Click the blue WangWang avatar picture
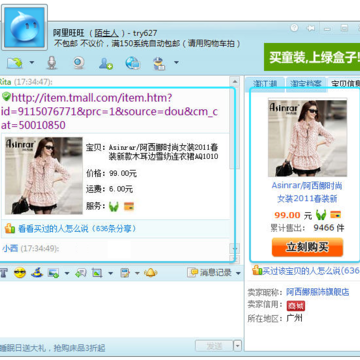The image size is (360, 360). click(x=25, y=28)
